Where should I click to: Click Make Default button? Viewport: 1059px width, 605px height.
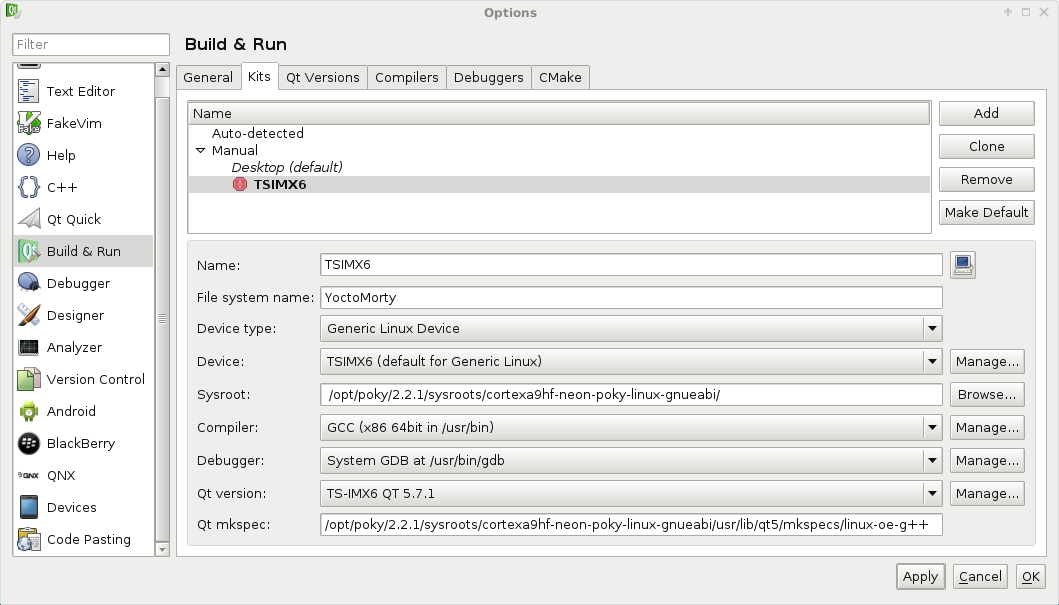987,213
